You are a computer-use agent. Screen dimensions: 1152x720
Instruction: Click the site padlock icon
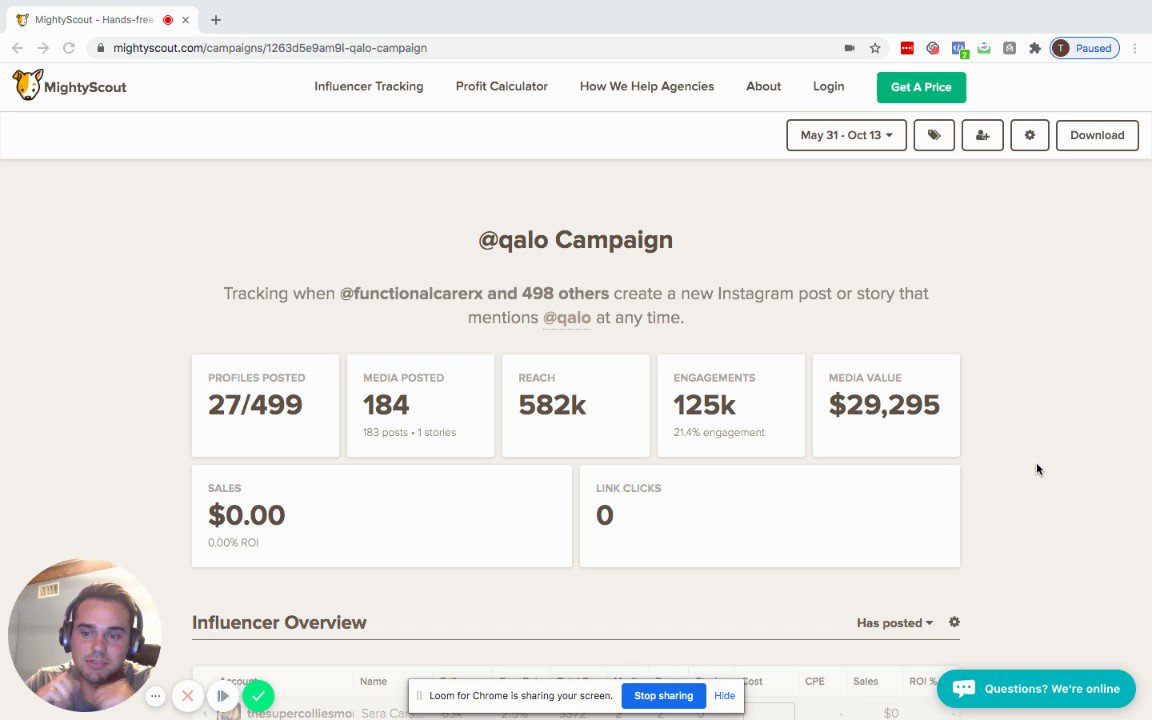pyautogui.click(x=101, y=48)
